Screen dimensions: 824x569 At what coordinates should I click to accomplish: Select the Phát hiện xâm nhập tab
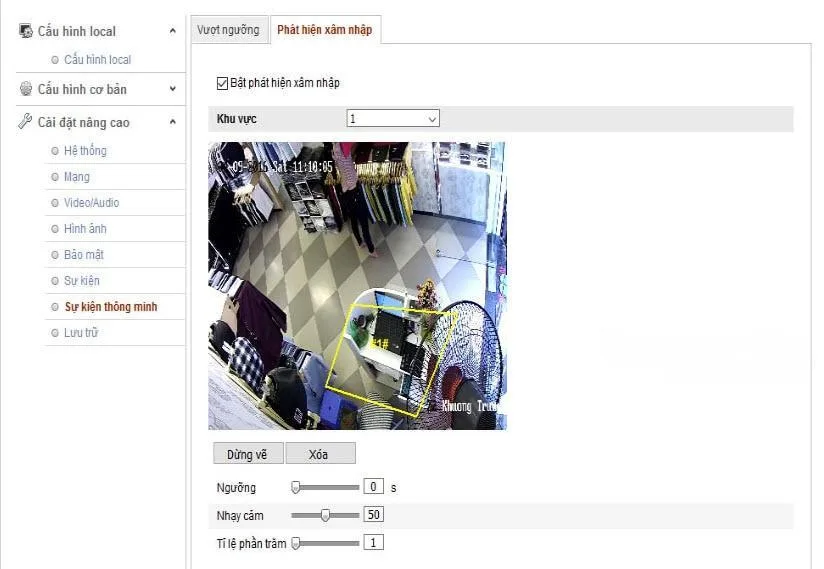[x=324, y=30]
